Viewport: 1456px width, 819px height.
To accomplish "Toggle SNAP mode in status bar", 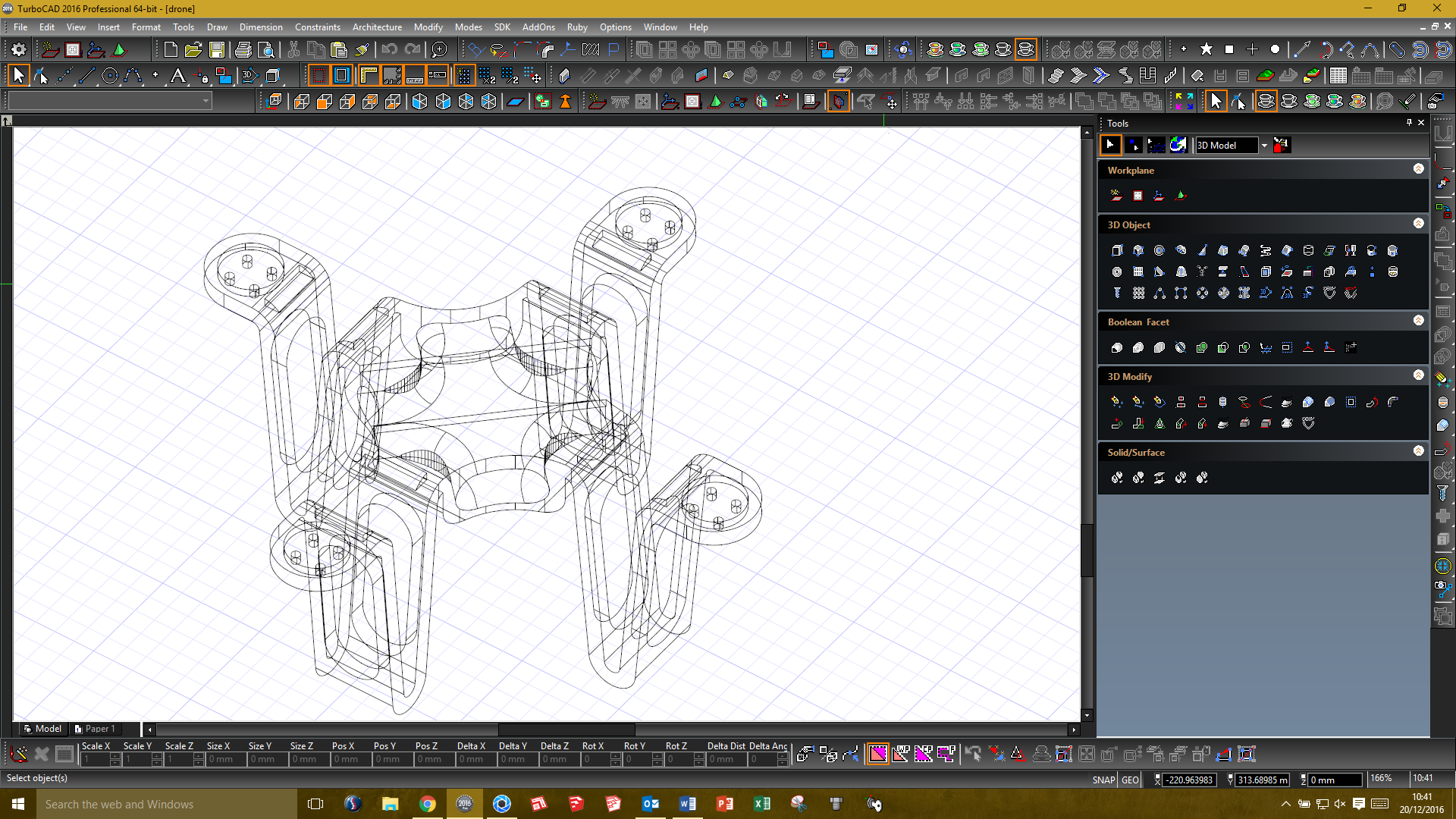I will pos(1103,780).
